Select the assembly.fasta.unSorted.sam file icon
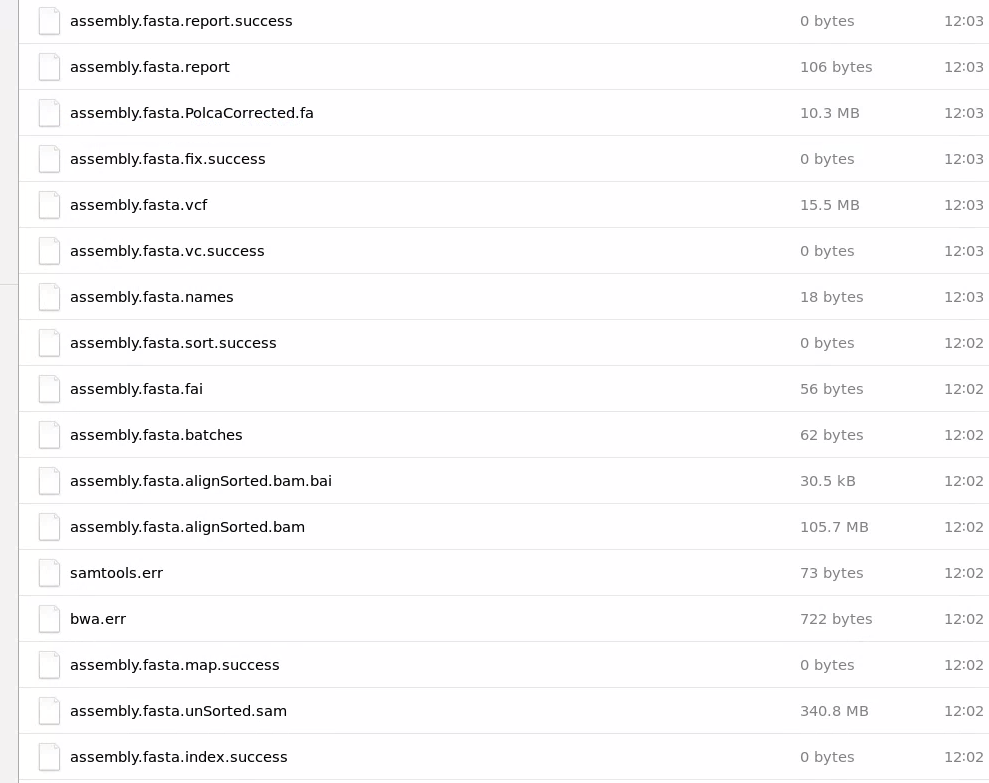 tap(49, 711)
